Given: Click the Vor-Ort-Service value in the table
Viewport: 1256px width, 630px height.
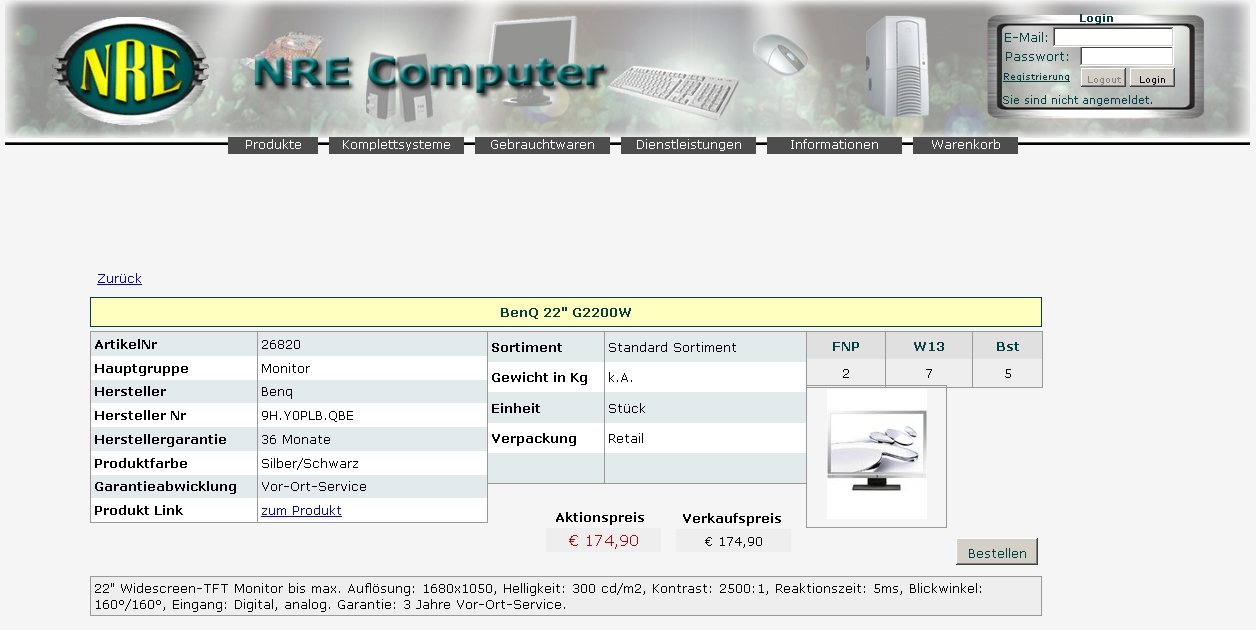Looking at the screenshot, I should tap(314, 487).
